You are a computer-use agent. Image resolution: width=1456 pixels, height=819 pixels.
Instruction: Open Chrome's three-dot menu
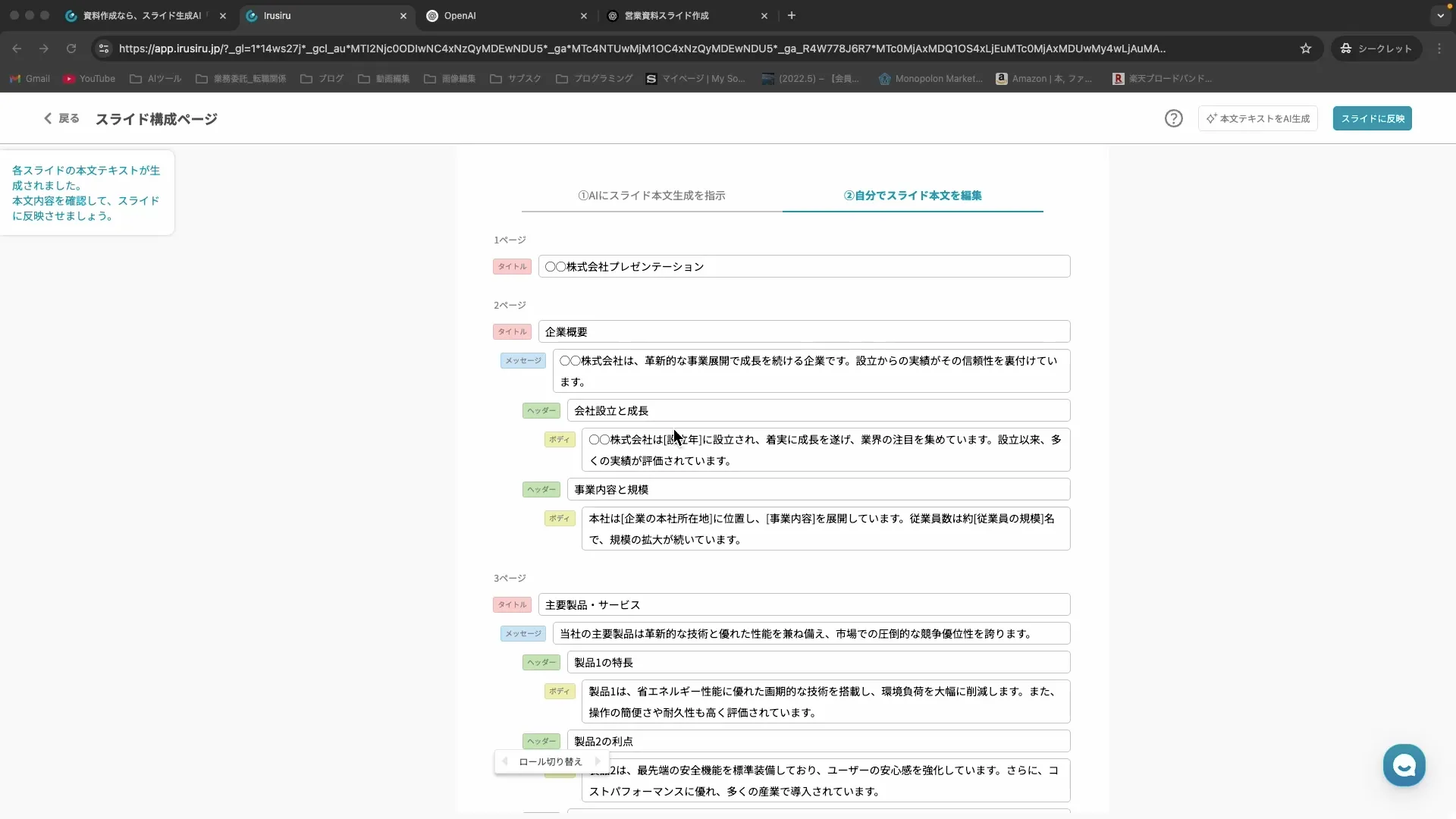(1439, 48)
